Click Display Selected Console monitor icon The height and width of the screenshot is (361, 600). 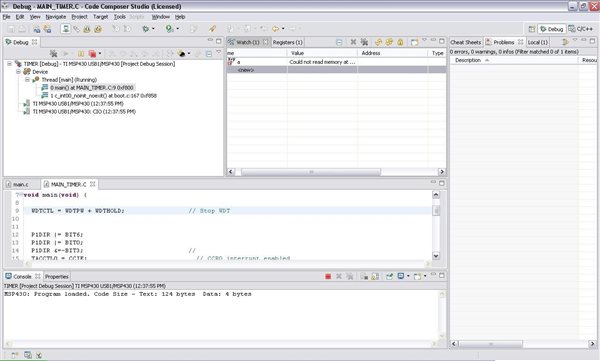[x=401, y=276]
